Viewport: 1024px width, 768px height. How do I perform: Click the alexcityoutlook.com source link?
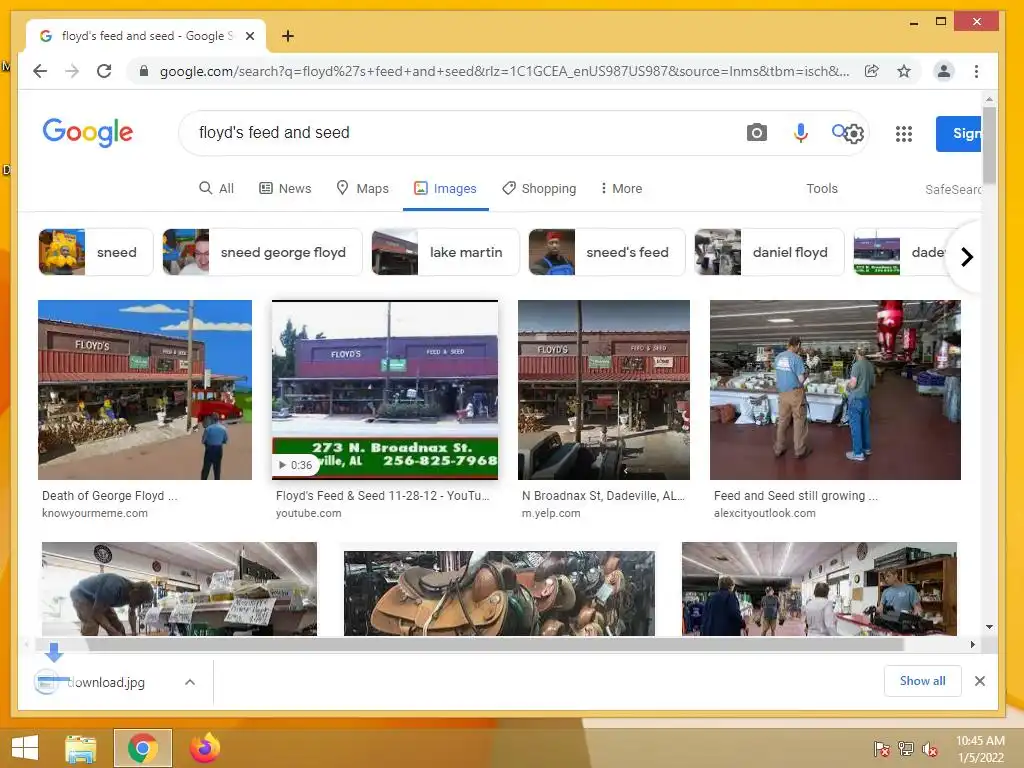click(x=765, y=513)
